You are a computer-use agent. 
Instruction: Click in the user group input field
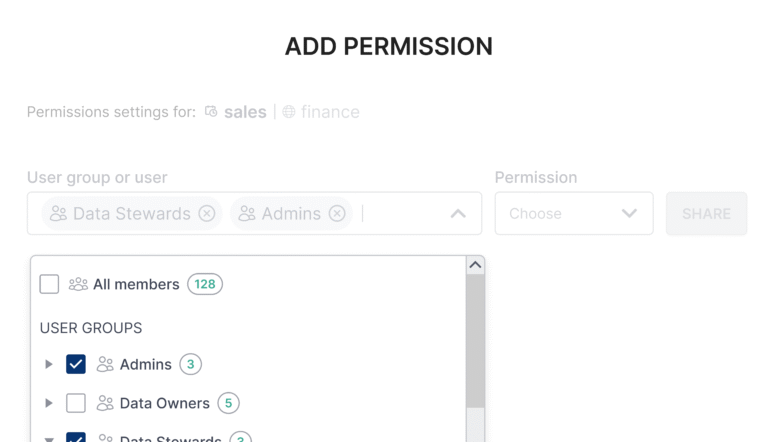pos(400,213)
